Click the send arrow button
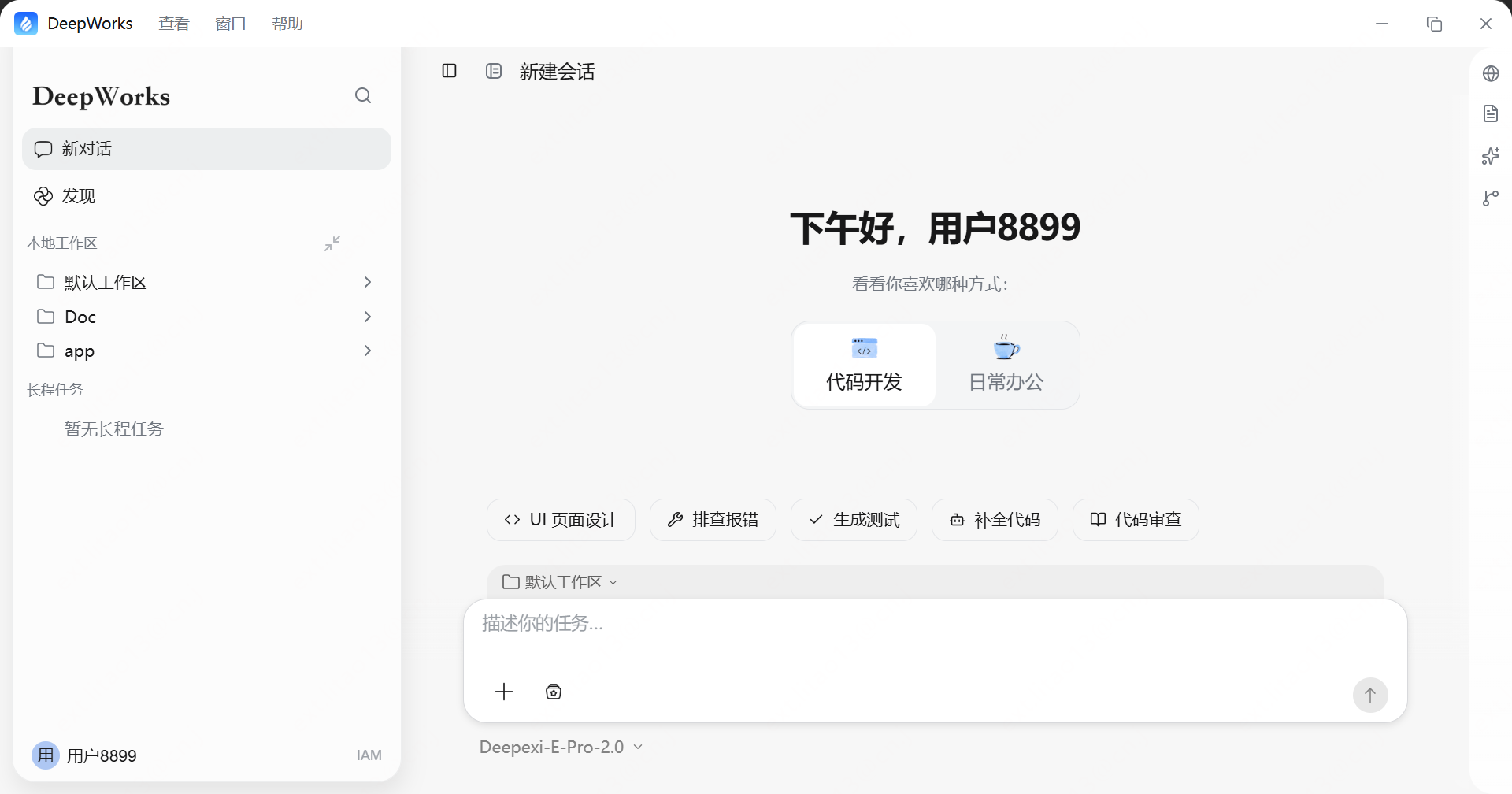Viewport: 1512px width, 794px height. pos(1370,695)
